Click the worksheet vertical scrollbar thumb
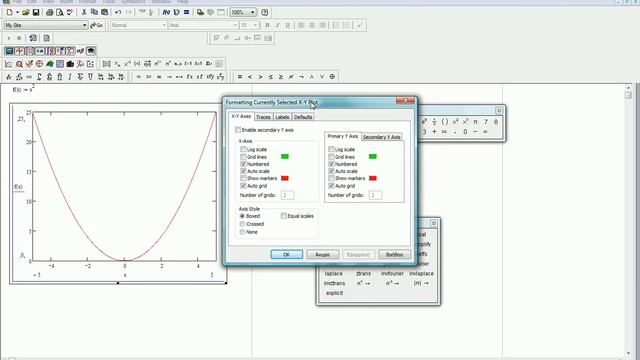 [628, 95]
